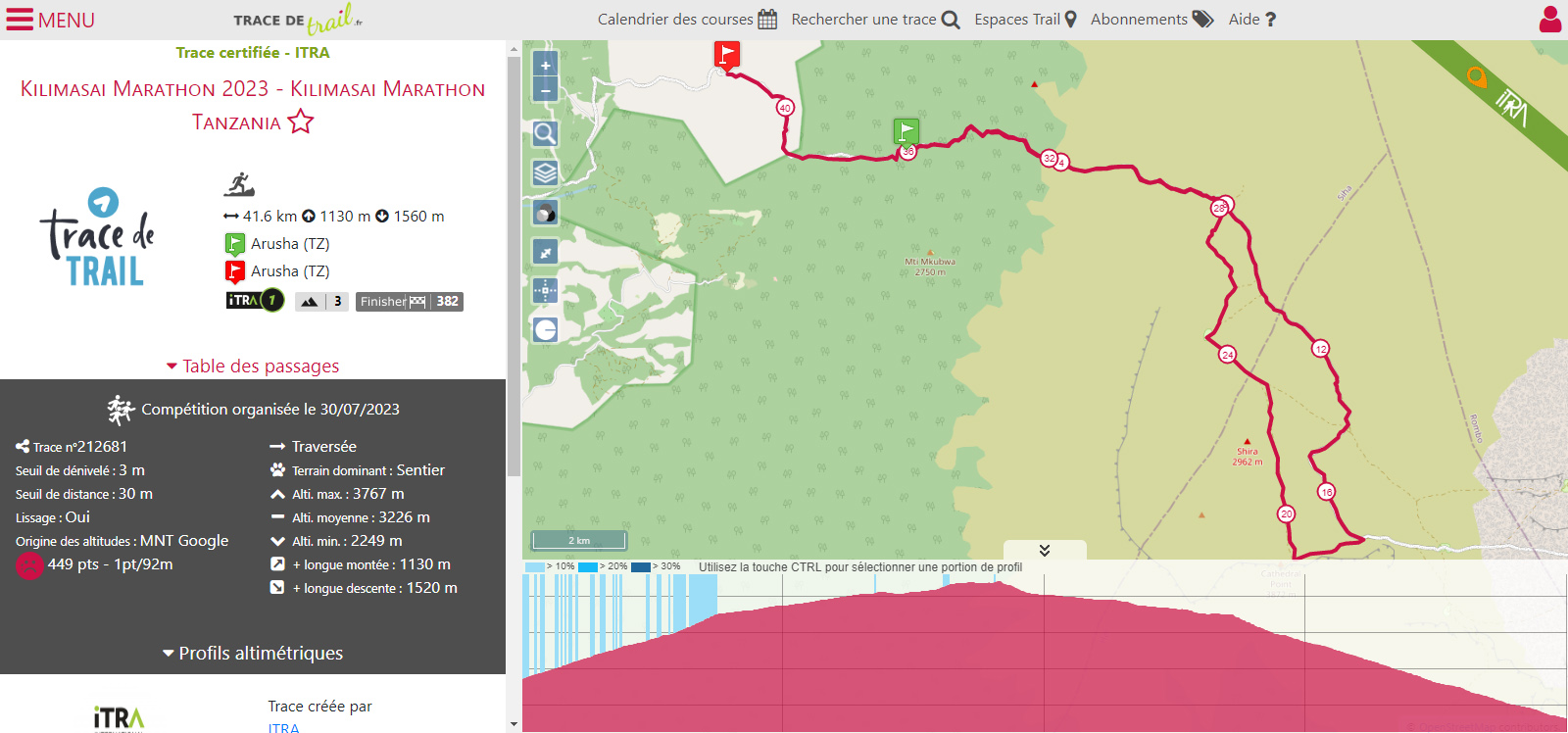
Task: Click Shira 2962 m peak label
Action: pos(1247,456)
